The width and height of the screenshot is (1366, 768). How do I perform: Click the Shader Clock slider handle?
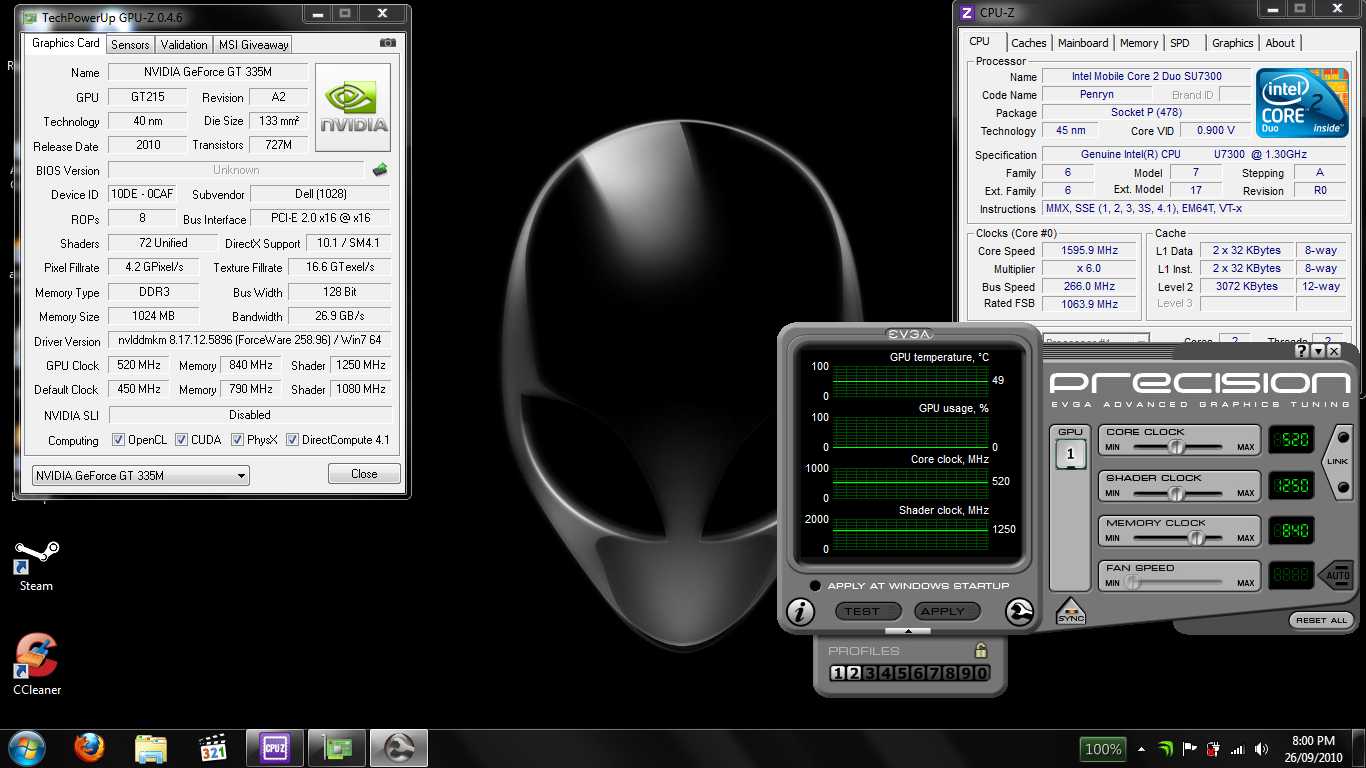tap(1177, 493)
